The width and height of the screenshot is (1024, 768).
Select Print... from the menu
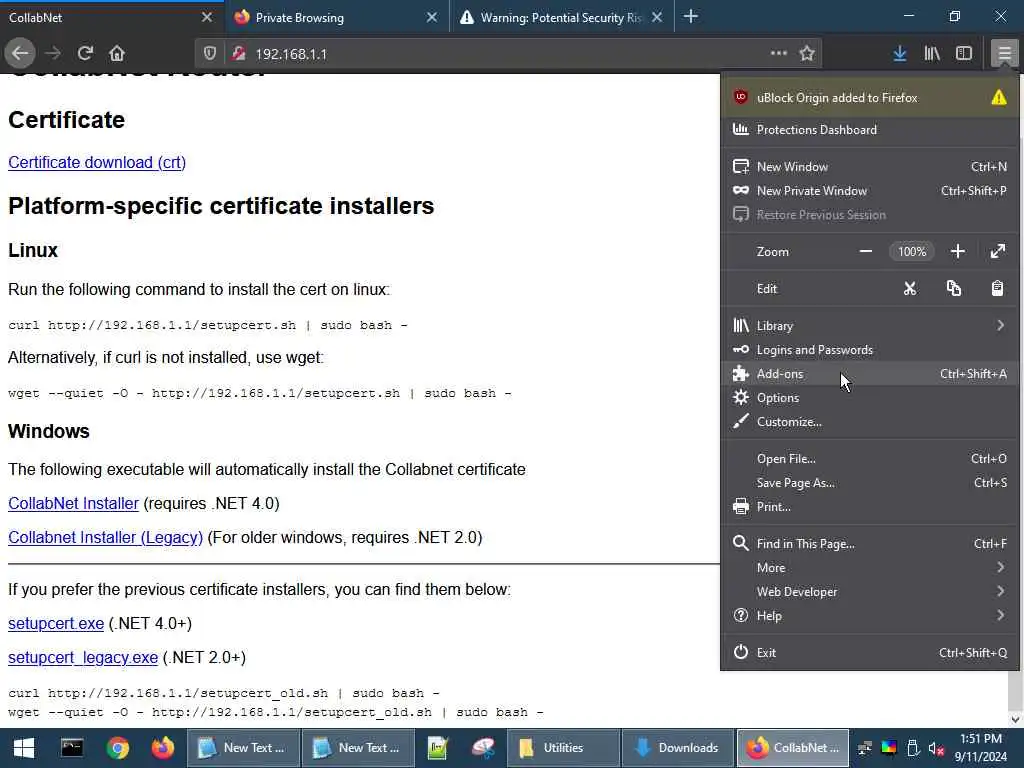coord(870,506)
